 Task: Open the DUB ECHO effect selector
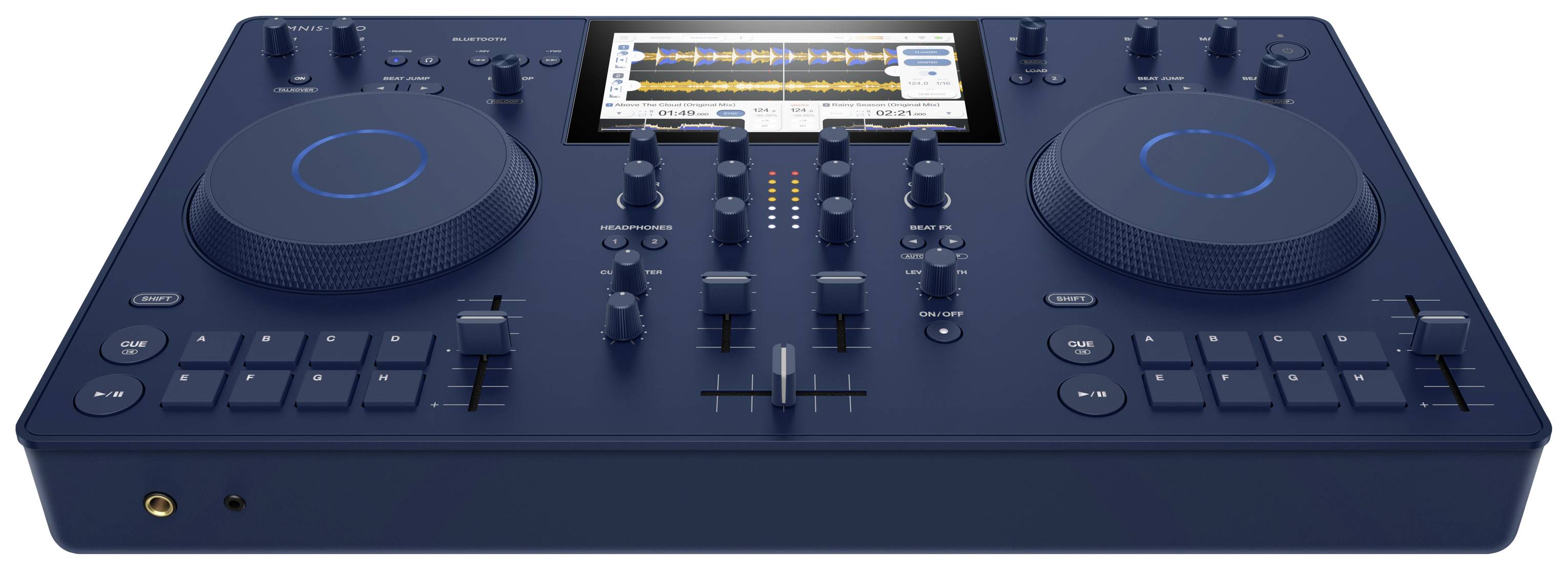pos(932,94)
